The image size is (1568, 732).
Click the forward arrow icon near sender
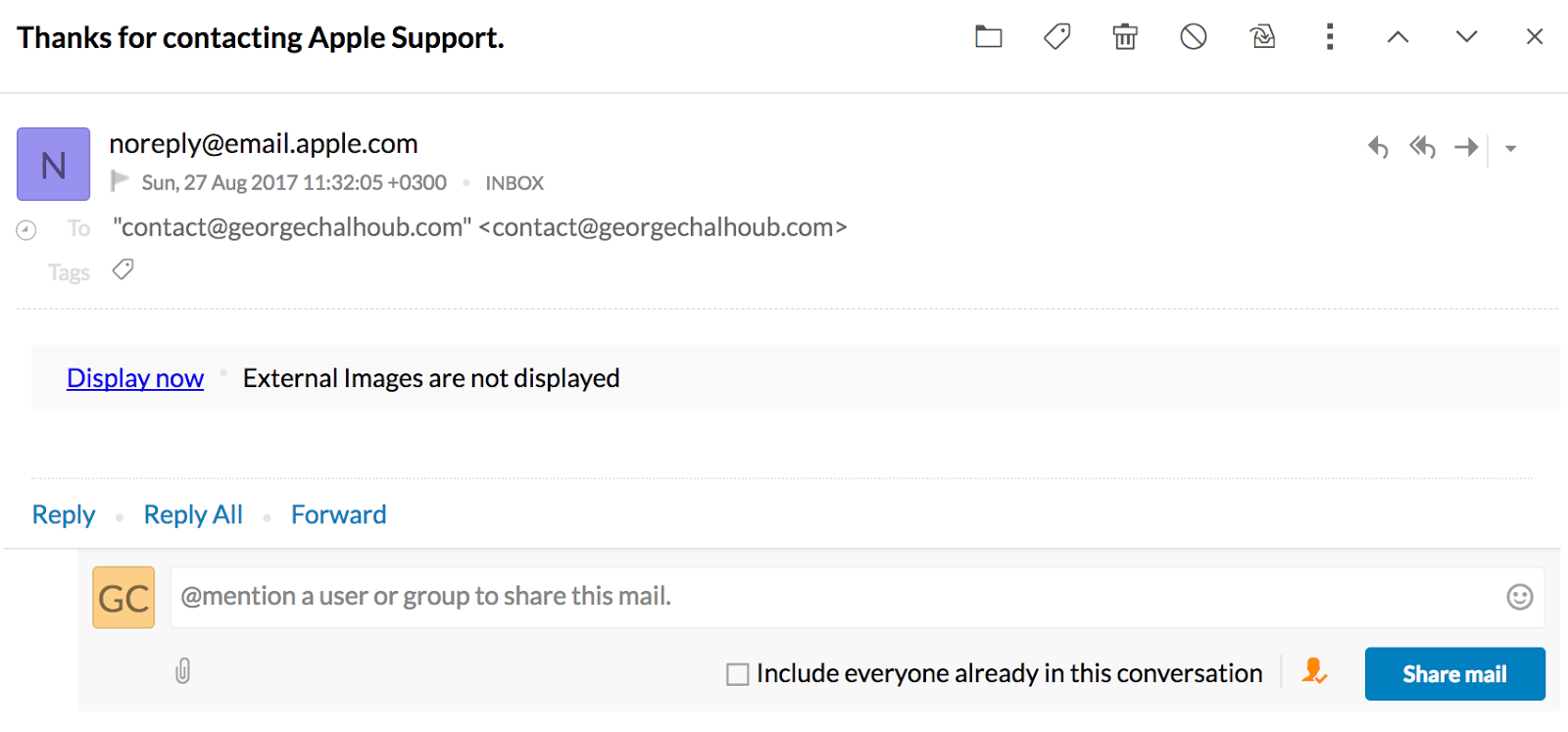point(1466,148)
